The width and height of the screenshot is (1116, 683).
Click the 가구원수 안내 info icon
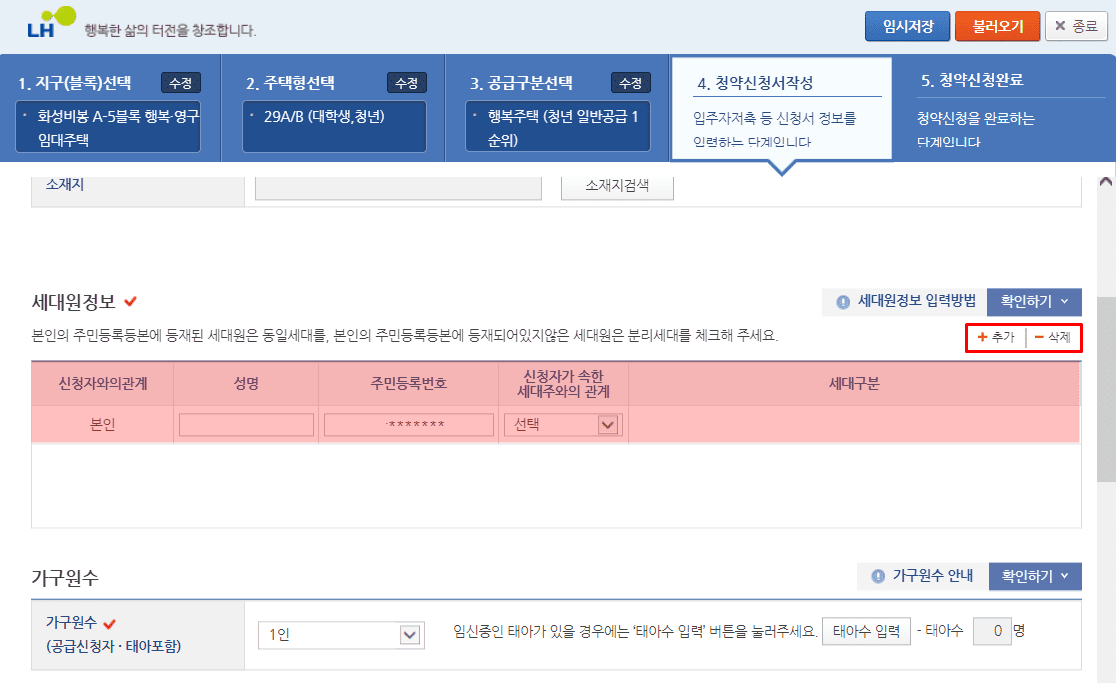(878, 576)
